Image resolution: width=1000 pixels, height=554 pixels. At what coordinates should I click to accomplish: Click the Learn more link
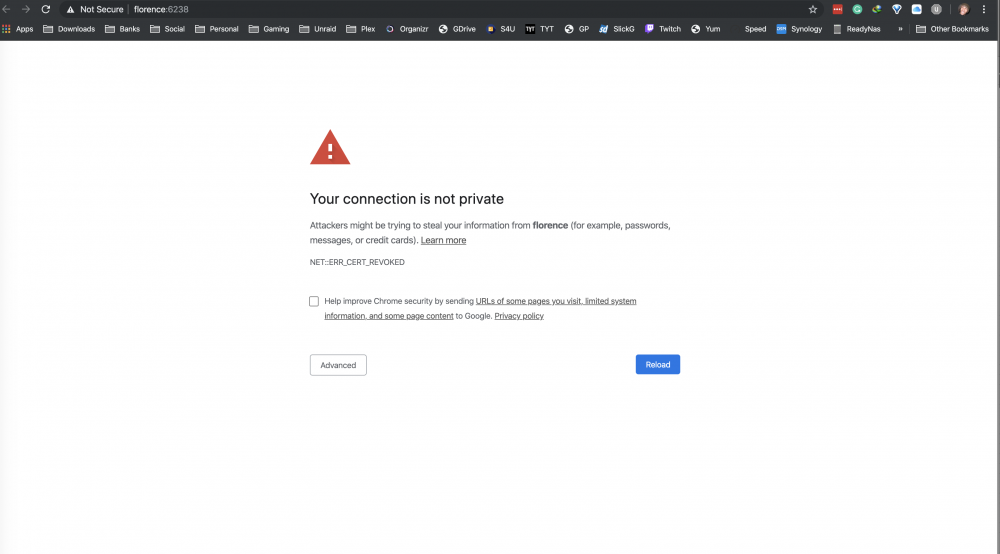[x=443, y=240]
